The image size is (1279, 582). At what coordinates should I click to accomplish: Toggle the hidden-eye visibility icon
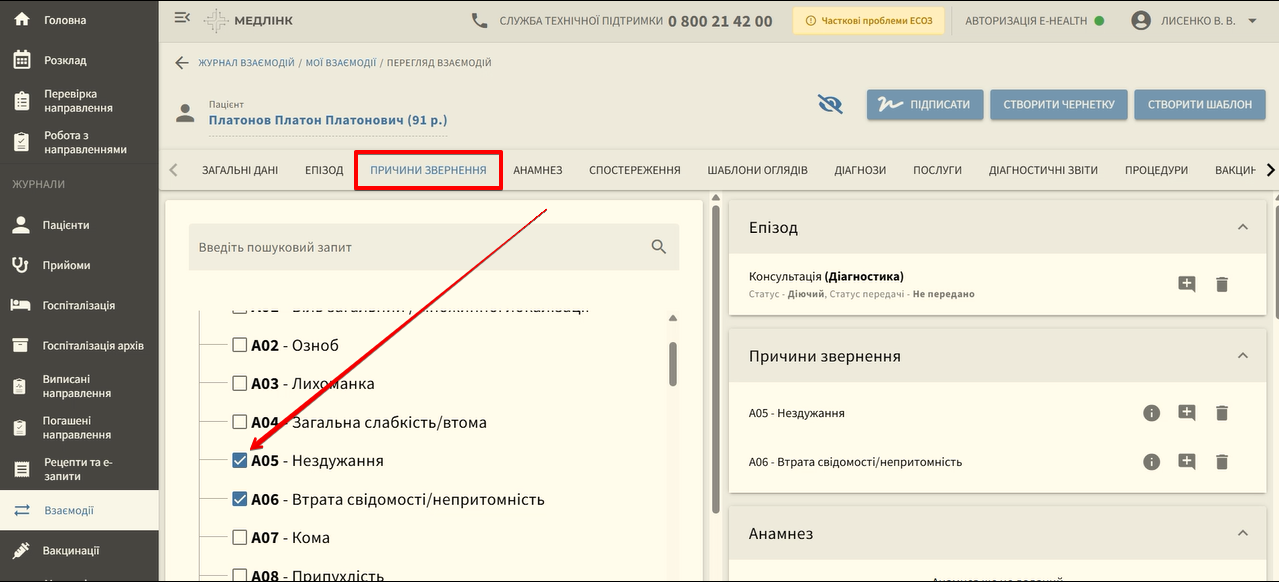(x=830, y=104)
